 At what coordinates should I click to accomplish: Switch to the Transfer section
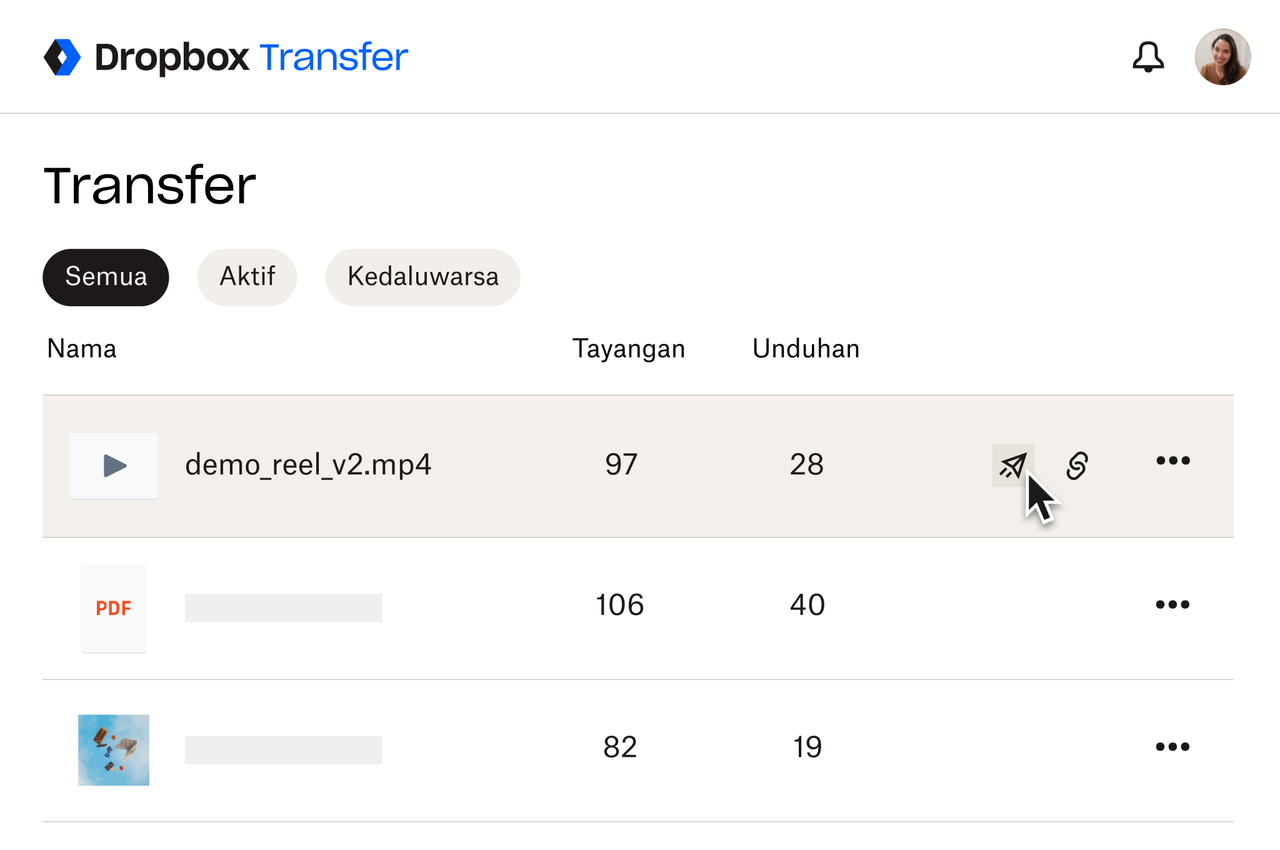point(333,57)
